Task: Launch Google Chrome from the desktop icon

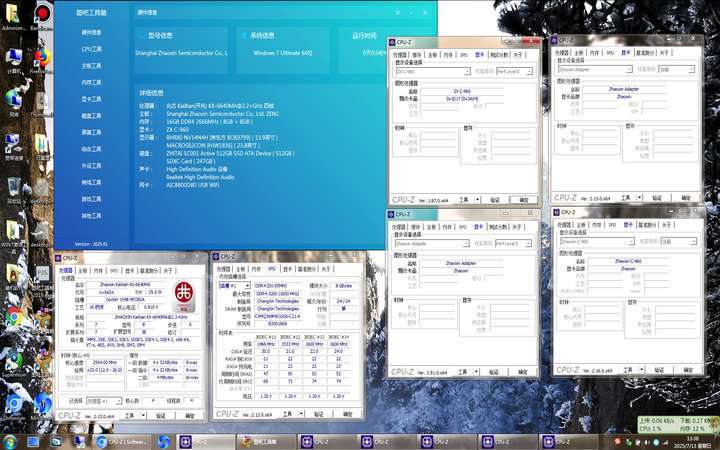Action: (x=14, y=317)
